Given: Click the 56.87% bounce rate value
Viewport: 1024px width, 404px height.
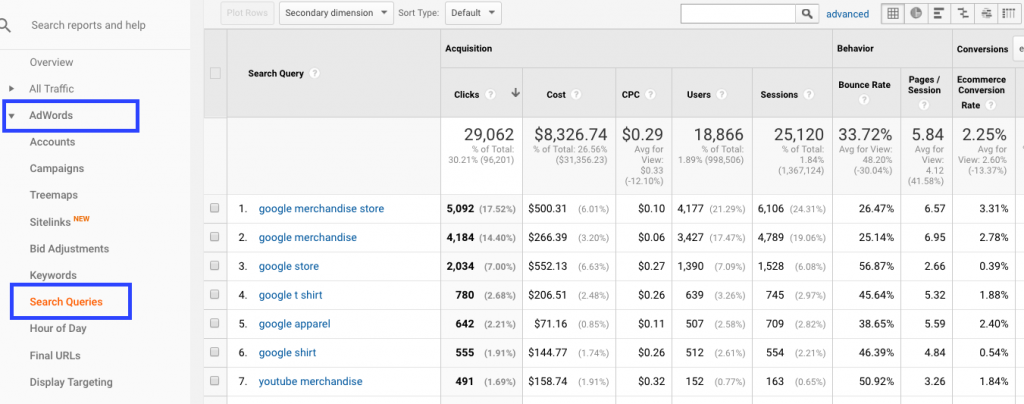Looking at the screenshot, I should [x=875, y=266].
